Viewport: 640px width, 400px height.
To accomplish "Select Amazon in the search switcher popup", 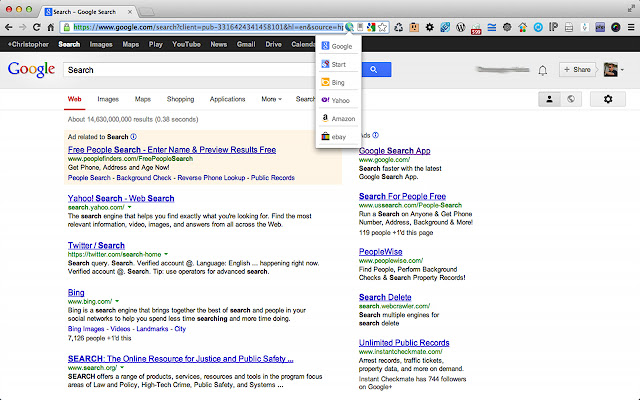I will pyautogui.click(x=337, y=118).
